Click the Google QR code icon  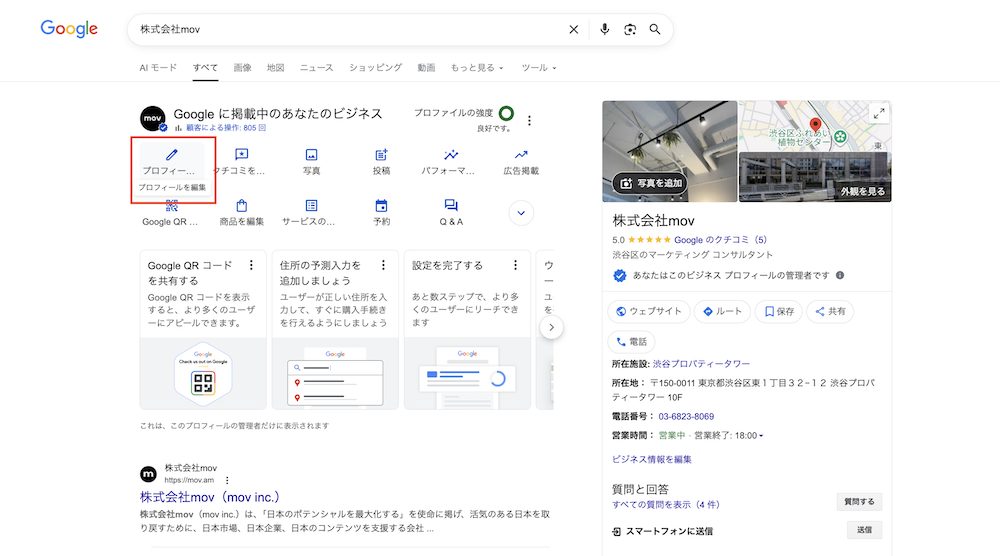(x=171, y=206)
